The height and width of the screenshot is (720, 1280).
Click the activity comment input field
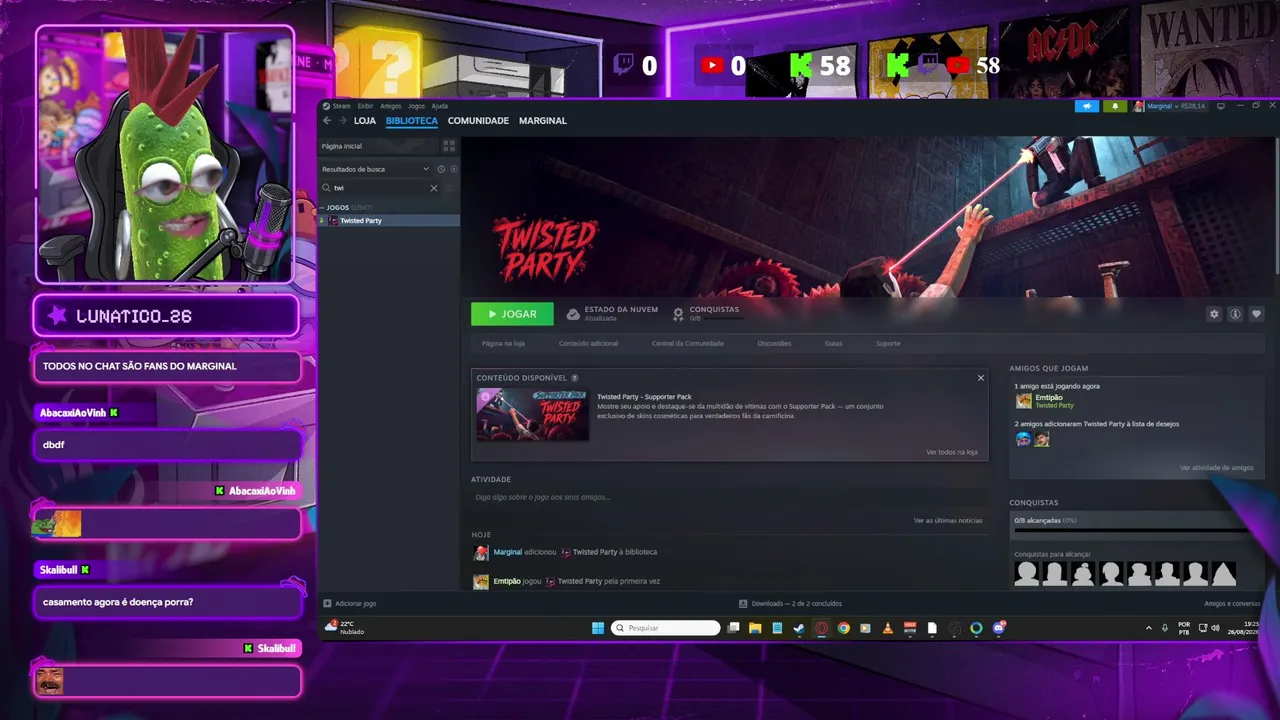coord(727,497)
